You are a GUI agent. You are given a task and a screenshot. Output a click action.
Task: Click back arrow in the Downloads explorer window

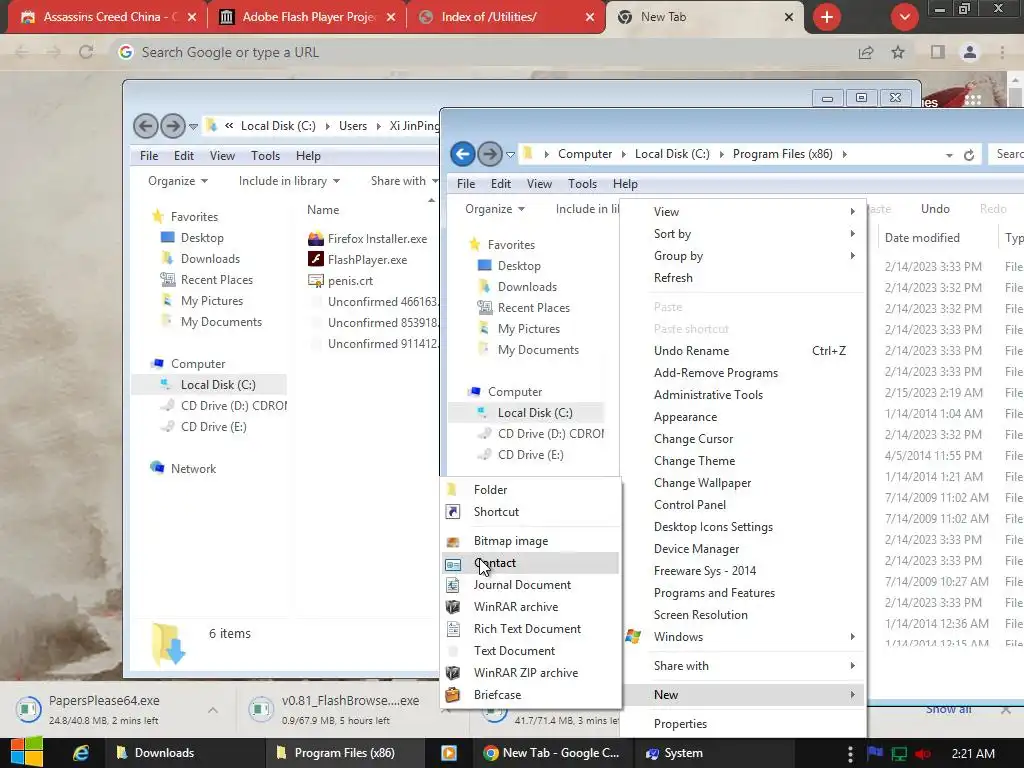(x=146, y=126)
